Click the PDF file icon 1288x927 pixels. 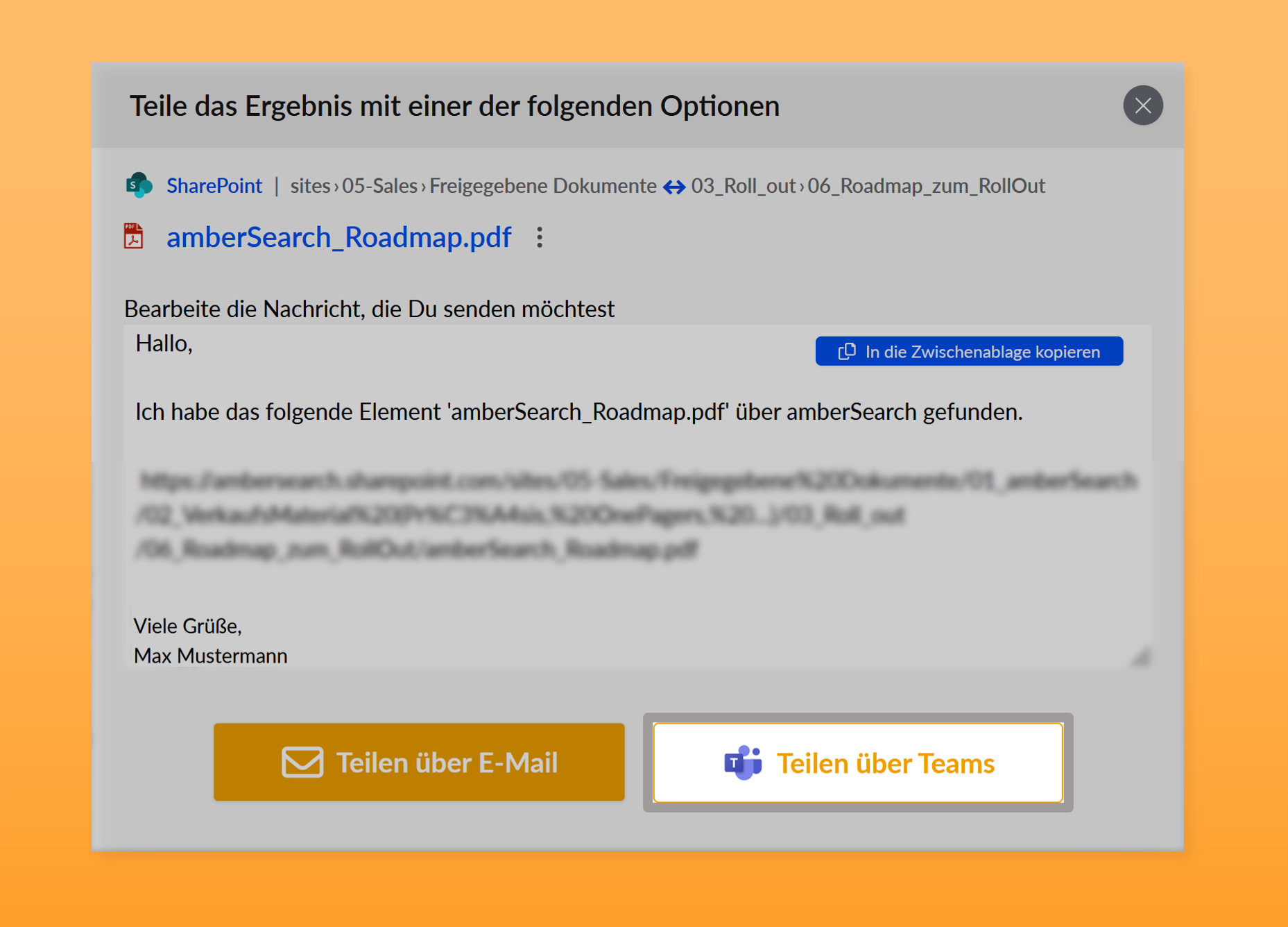coord(134,236)
